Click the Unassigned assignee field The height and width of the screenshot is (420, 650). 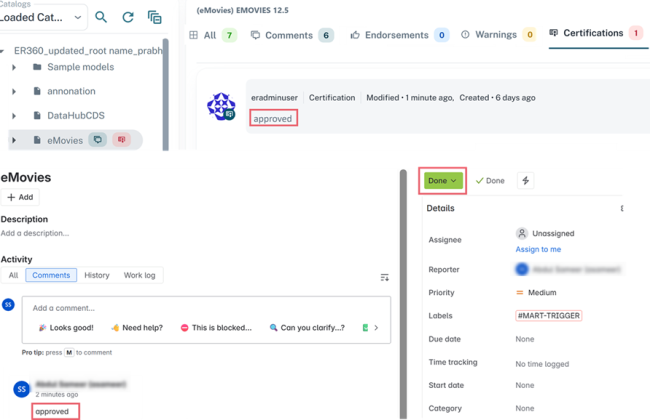545,233
